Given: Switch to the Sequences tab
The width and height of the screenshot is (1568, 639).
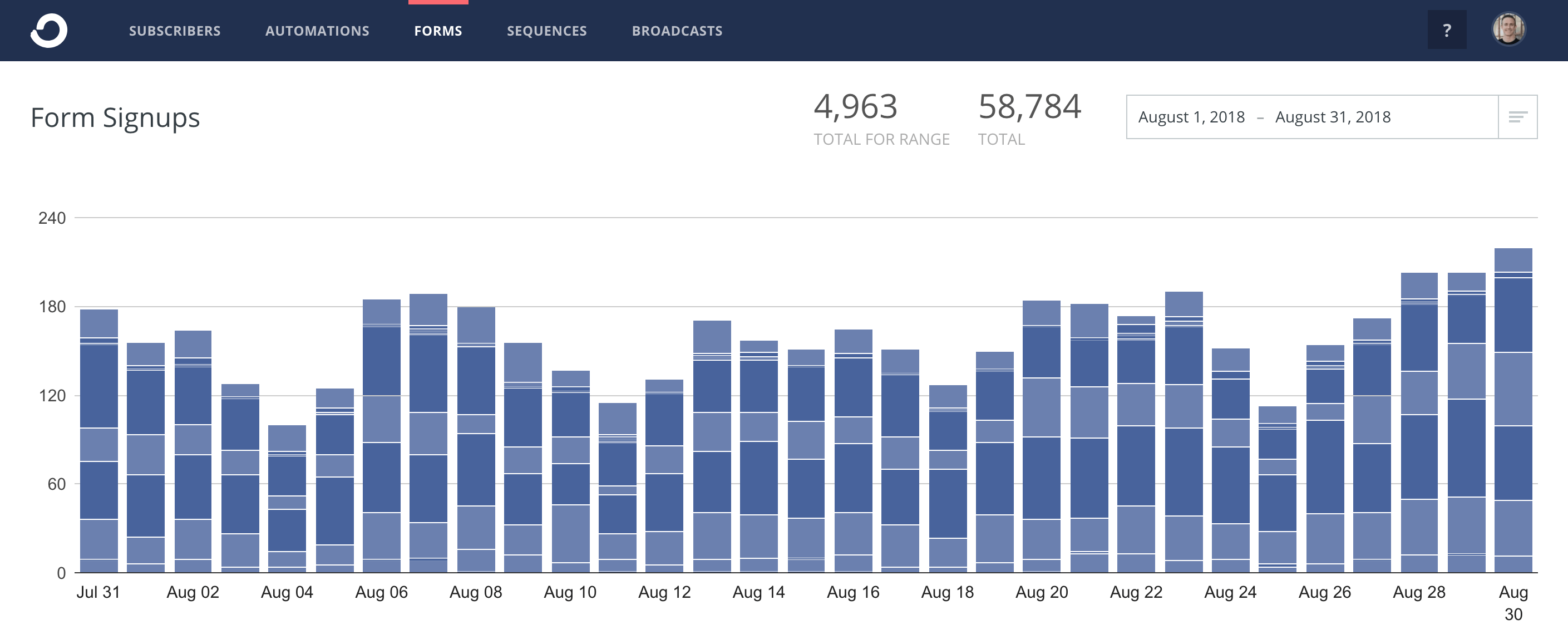Looking at the screenshot, I should click(546, 31).
